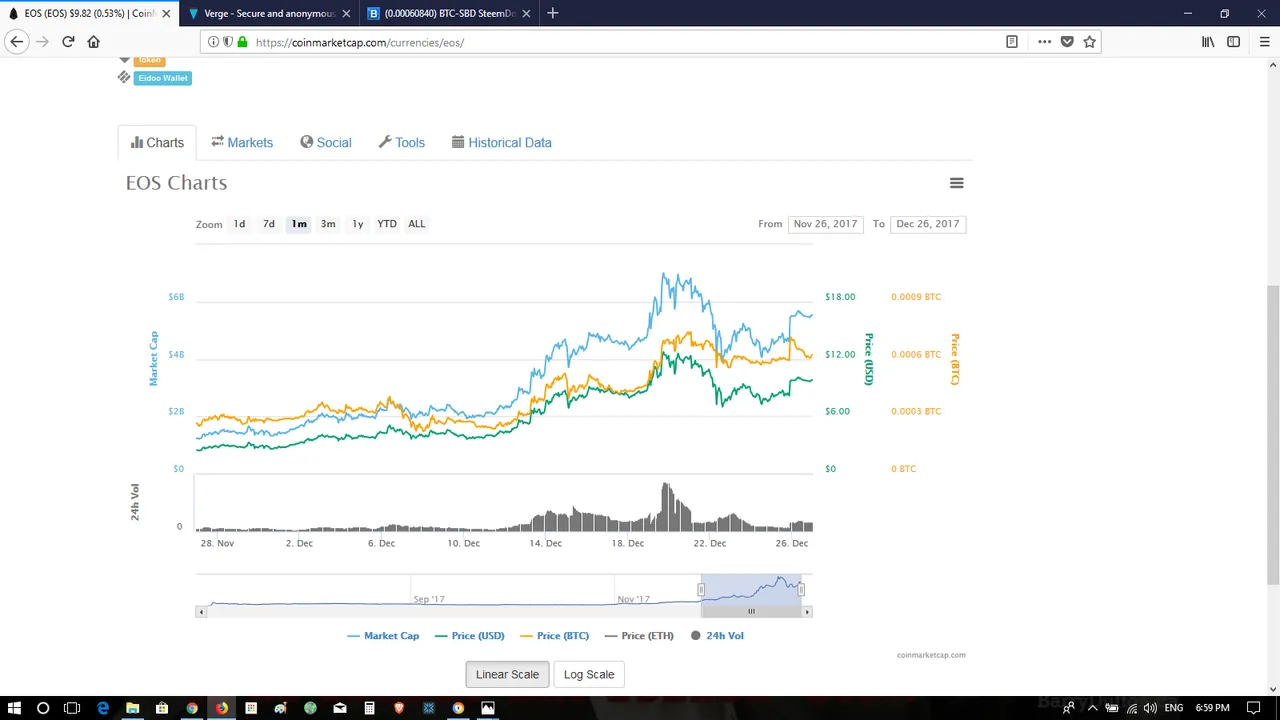Click the page vertical scrollbar thumb

[1273, 435]
